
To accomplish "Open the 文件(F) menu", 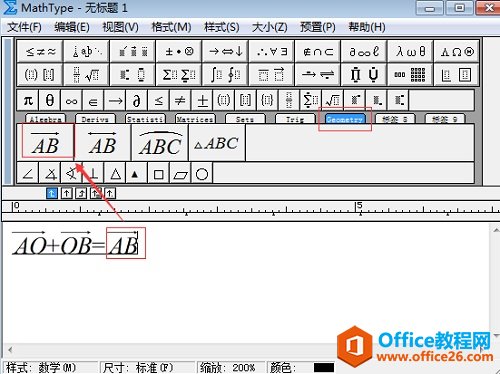I will tap(24, 27).
